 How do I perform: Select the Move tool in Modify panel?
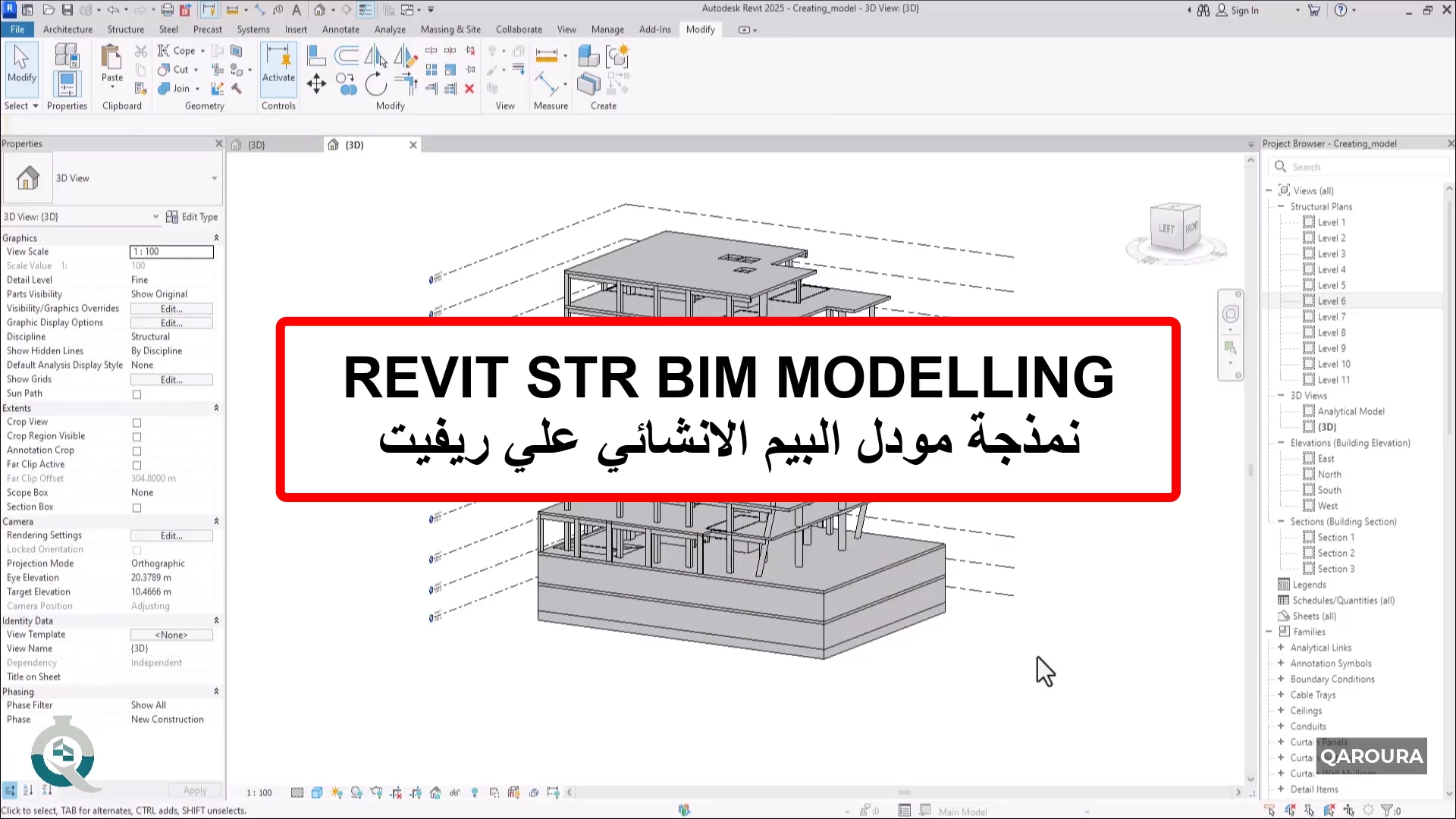click(x=316, y=83)
